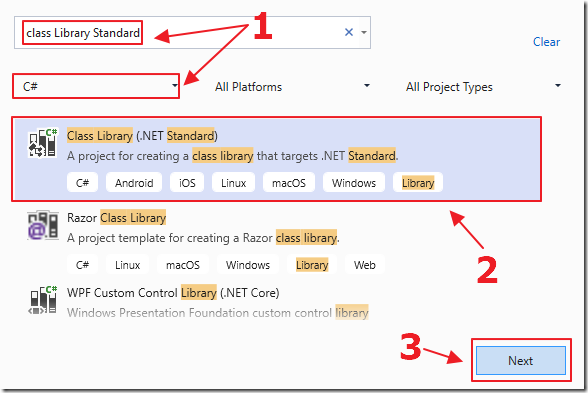Click Windows tag on Razor Class Library
This screenshot has width=588, height=393.
point(248,265)
